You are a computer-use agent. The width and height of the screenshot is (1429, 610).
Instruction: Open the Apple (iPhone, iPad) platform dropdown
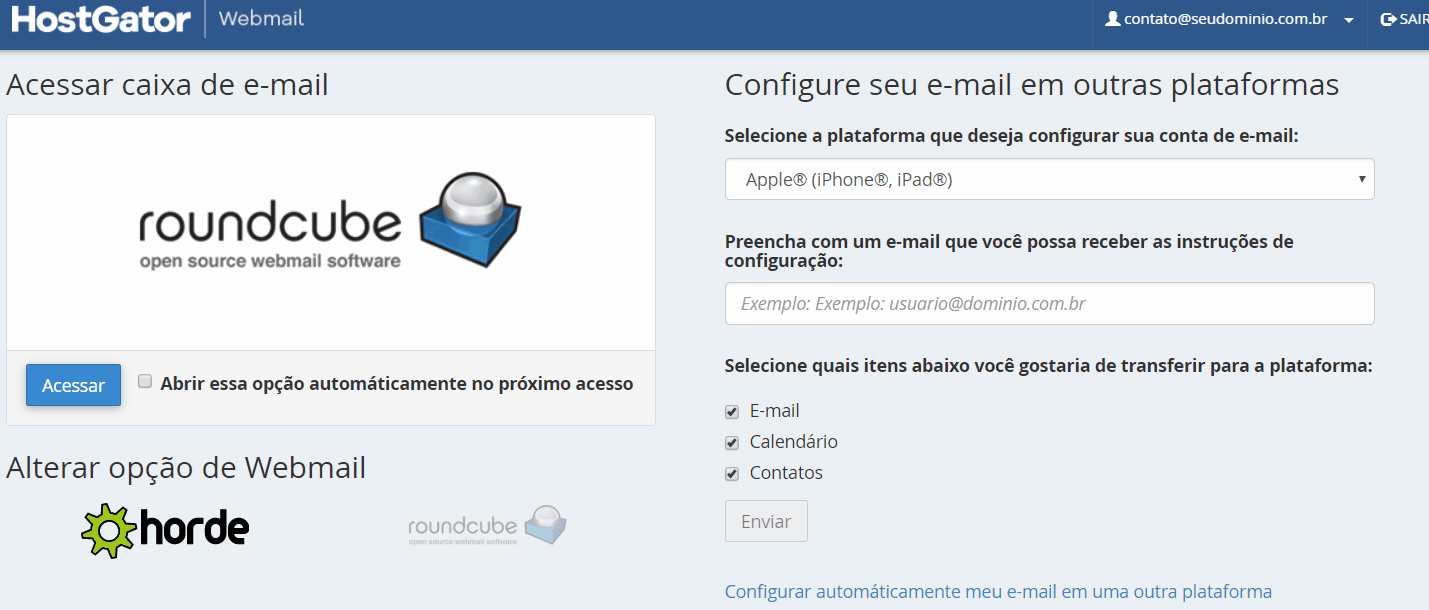(1049, 179)
